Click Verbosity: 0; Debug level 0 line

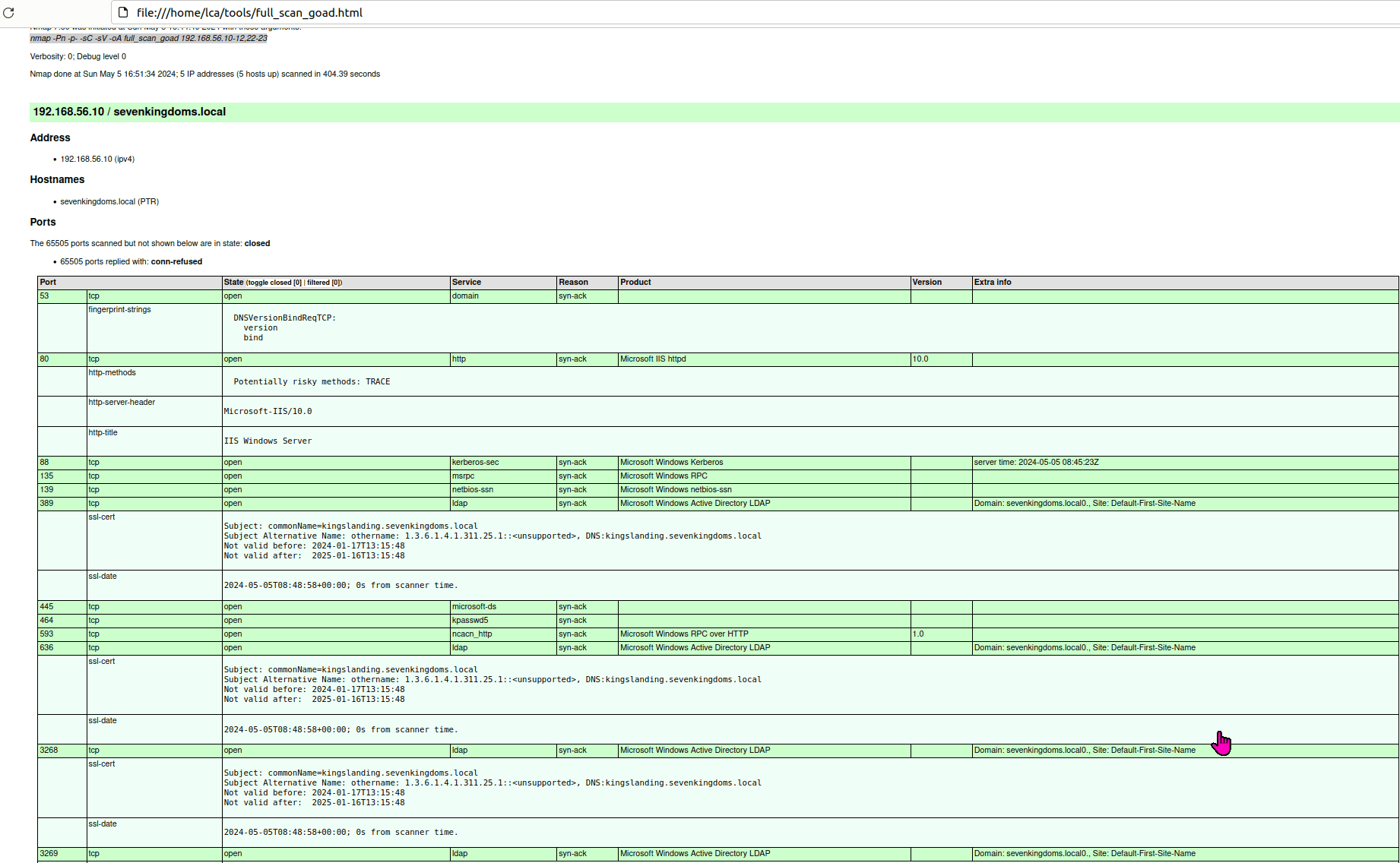[x=78, y=56]
